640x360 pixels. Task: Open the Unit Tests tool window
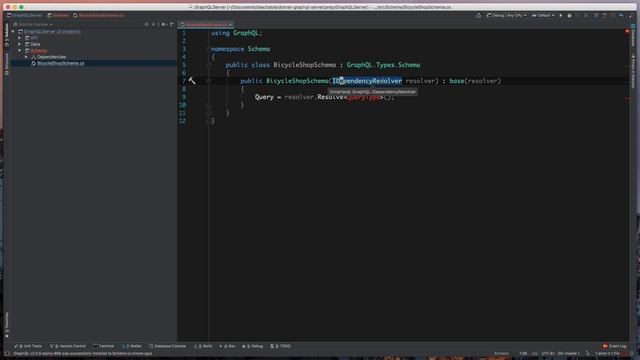[28, 346]
